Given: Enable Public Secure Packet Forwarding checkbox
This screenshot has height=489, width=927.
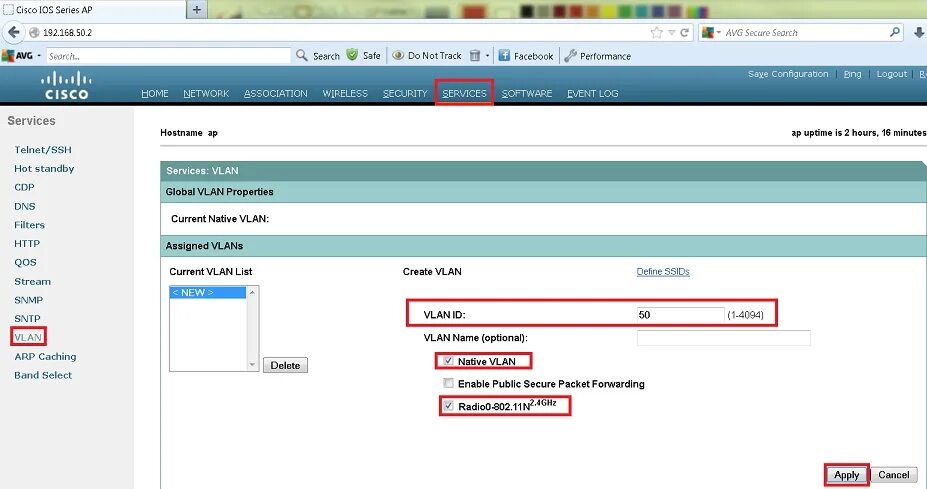Looking at the screenshot, I should point(448,383).
